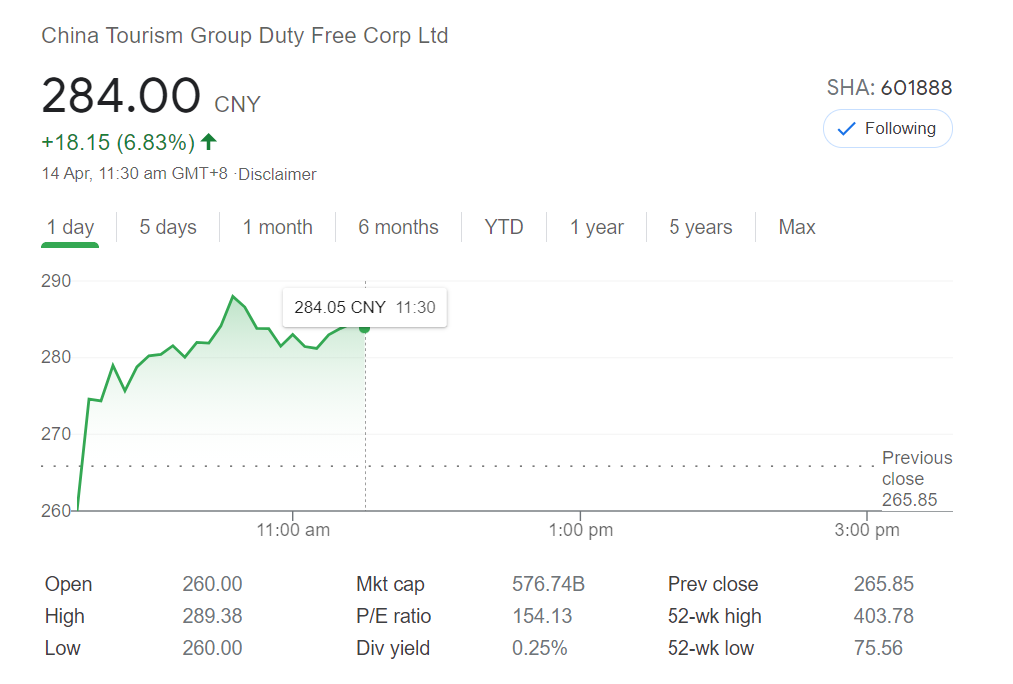
Task: Click the 1:00 pm axis label
Action: click(x=581, y=530)
